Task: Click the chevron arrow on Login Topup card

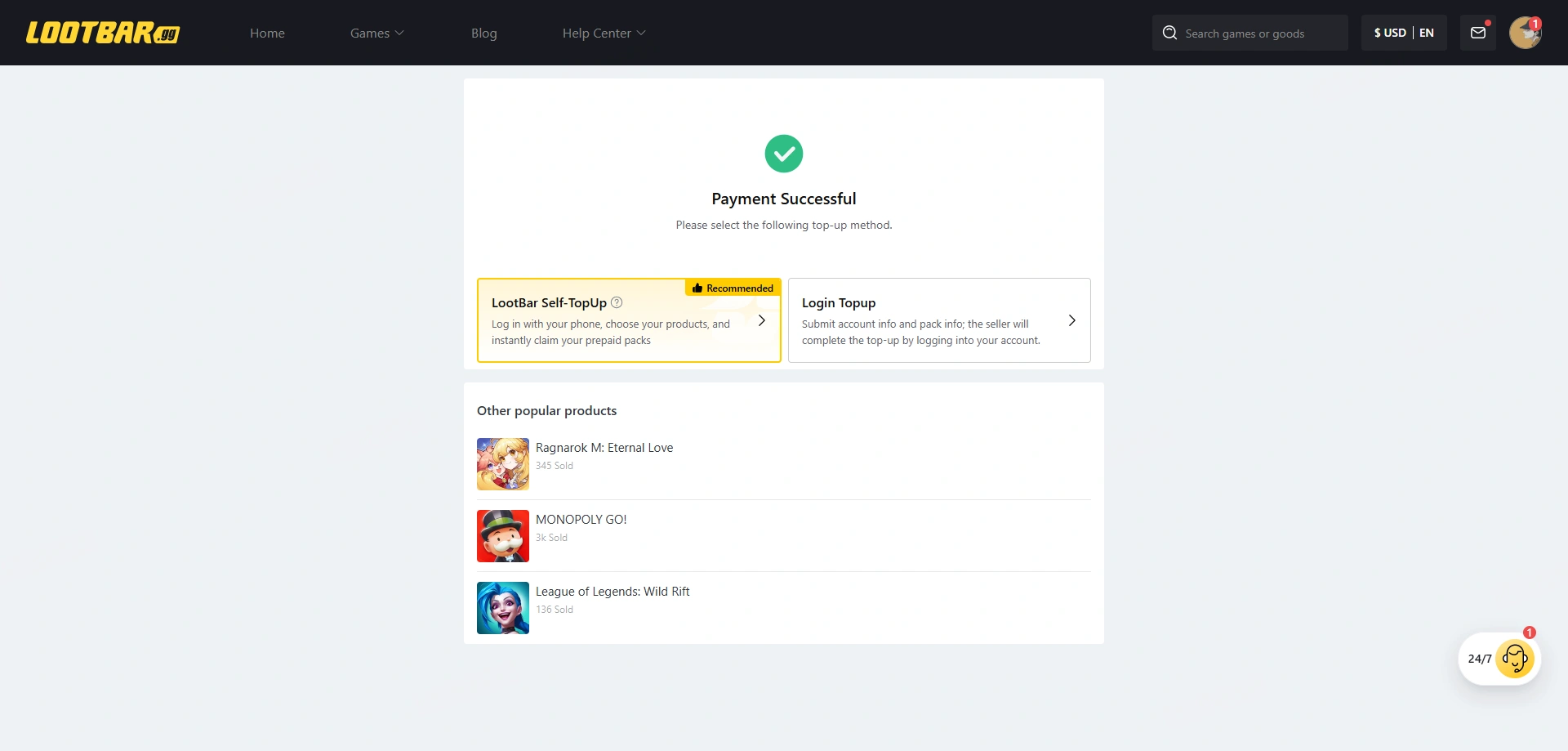Action: click(x=1072, y=320)
